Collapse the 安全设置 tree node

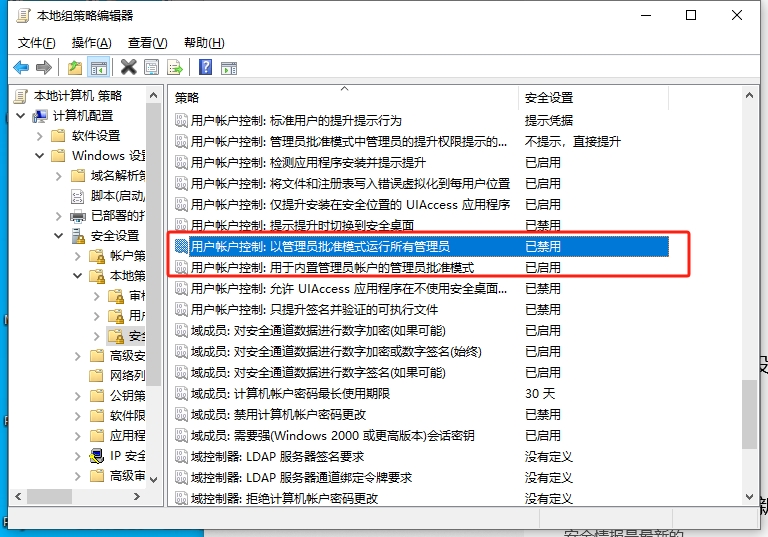[x=59, y=236]
